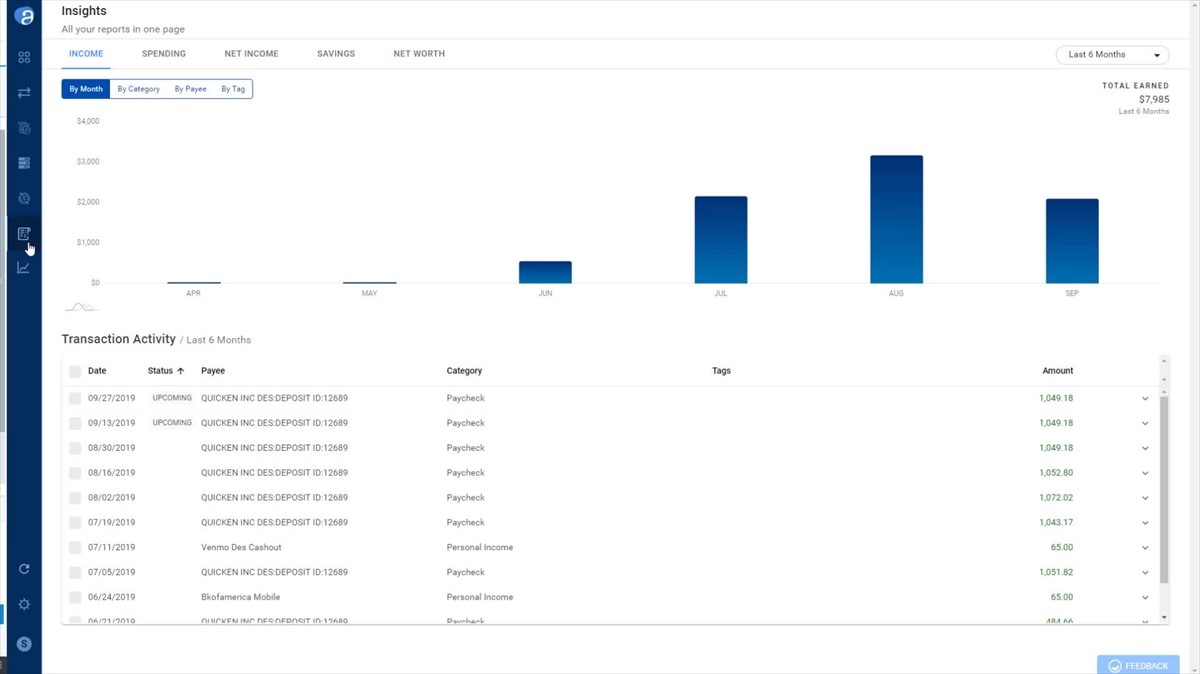Open the investments line chart sidebar icon
1200x674 pixels.
point(24,268)
